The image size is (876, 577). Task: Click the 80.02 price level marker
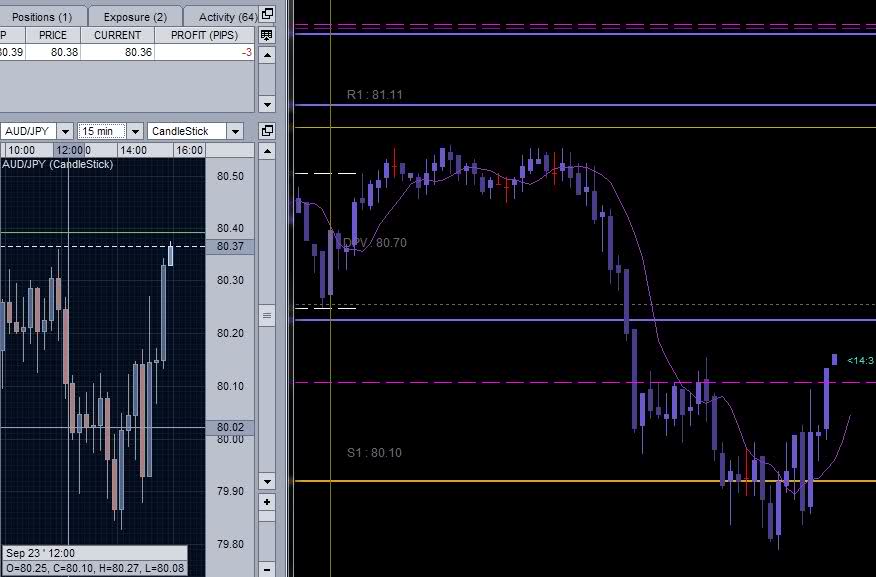(230, 427)
